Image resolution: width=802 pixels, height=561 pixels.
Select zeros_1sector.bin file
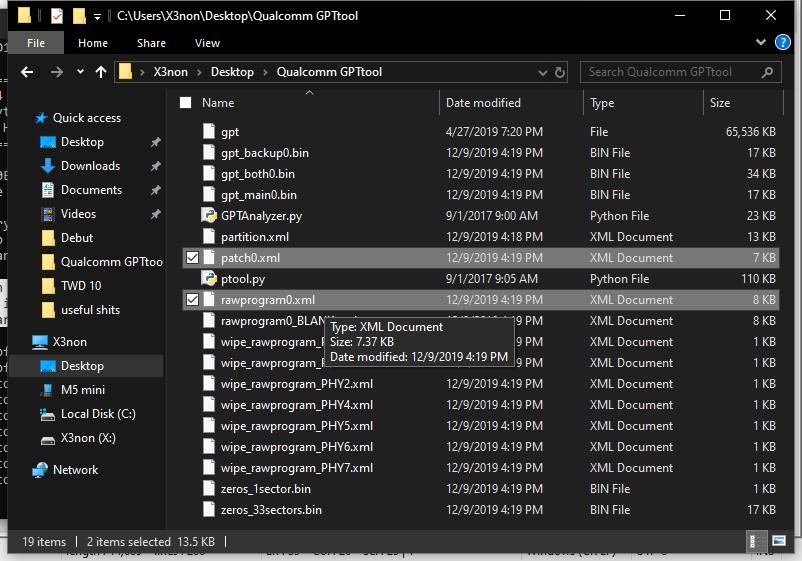click(x=265, y=488)
